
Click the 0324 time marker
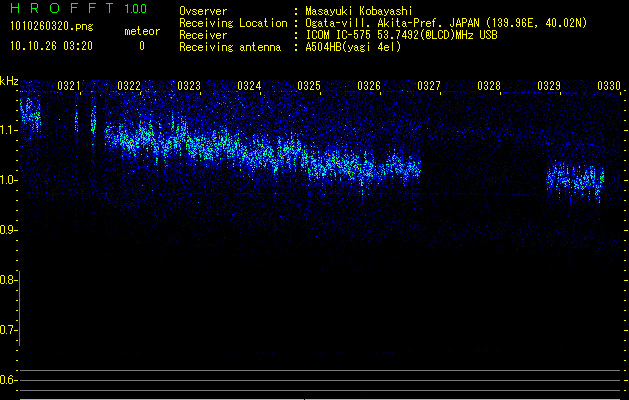(x=249, y=86)
